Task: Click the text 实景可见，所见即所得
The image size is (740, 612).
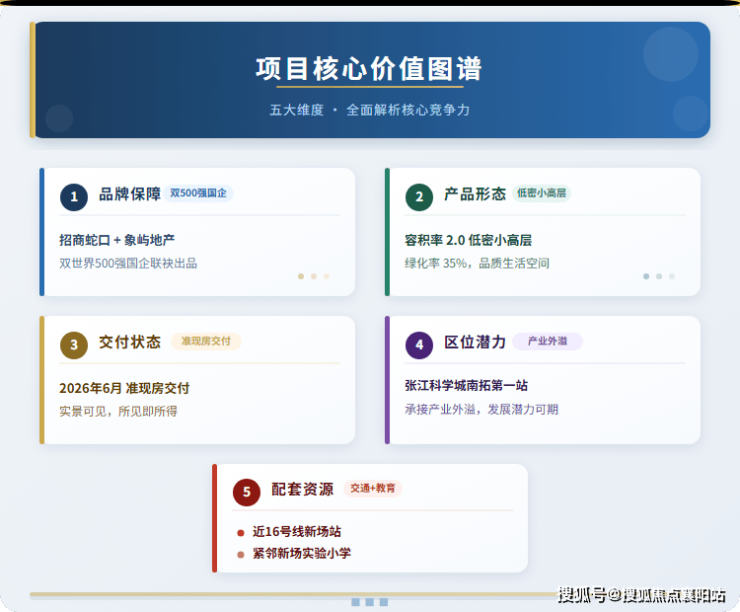Action: [x=118, y=411]
